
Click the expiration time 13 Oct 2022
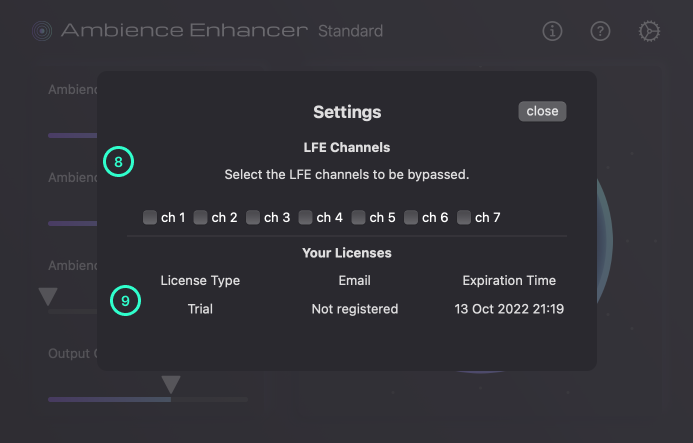tap(509, 309)
